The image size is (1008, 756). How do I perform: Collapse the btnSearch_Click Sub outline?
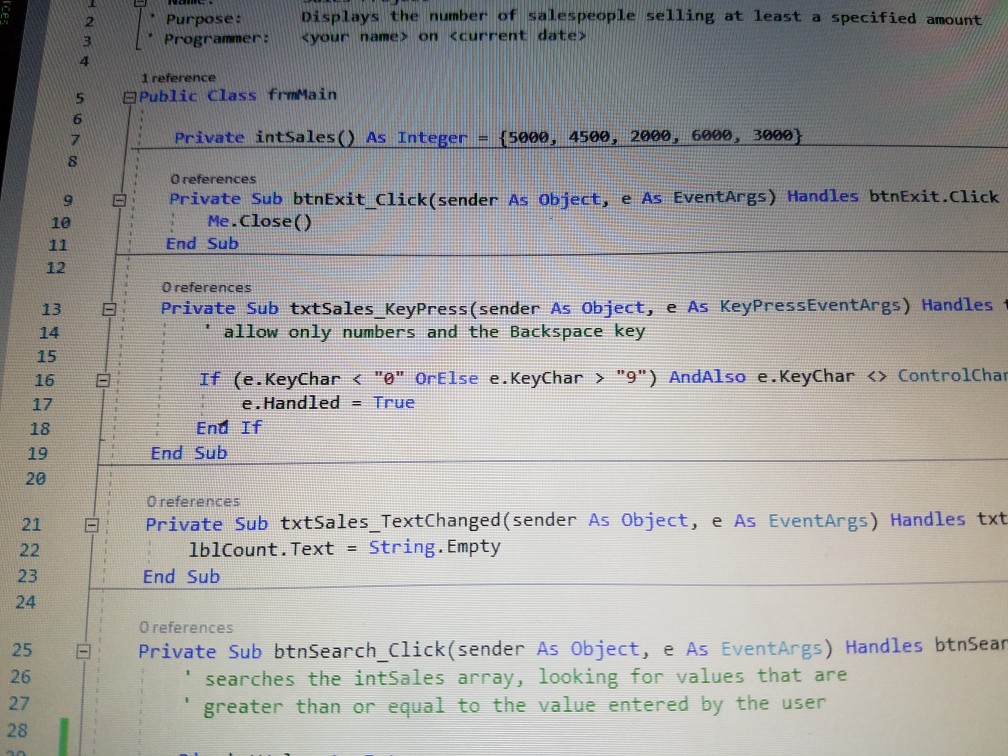pos(83,652)
